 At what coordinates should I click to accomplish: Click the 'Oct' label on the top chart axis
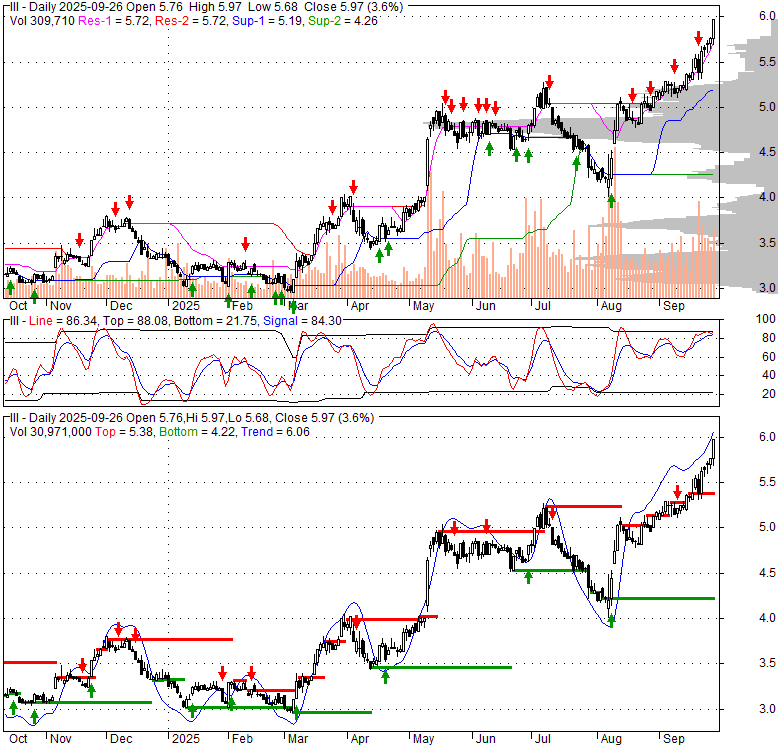click(x=18, y=306)
